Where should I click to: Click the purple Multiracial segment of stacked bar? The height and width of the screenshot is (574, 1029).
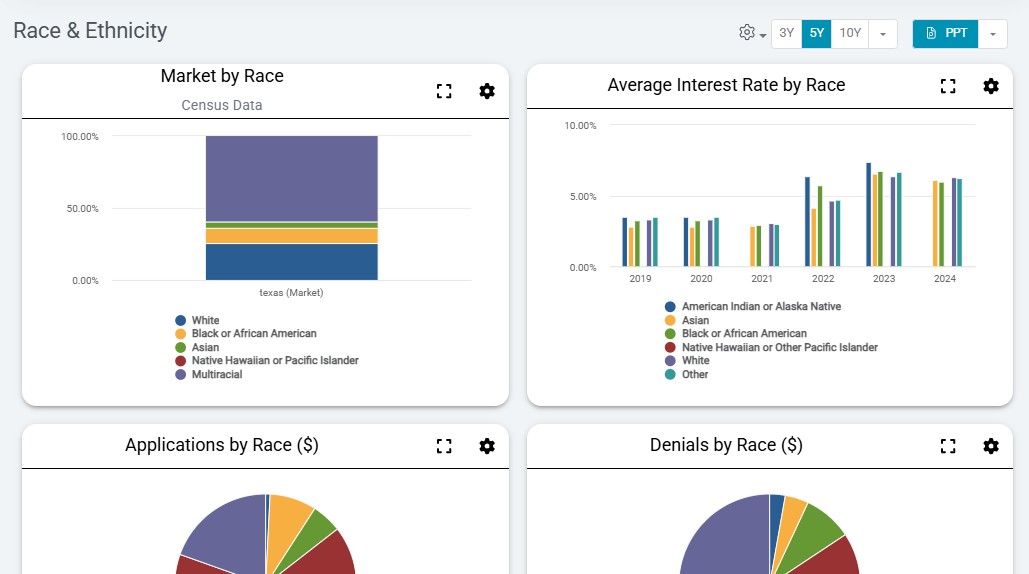click(x=291, y=177)
